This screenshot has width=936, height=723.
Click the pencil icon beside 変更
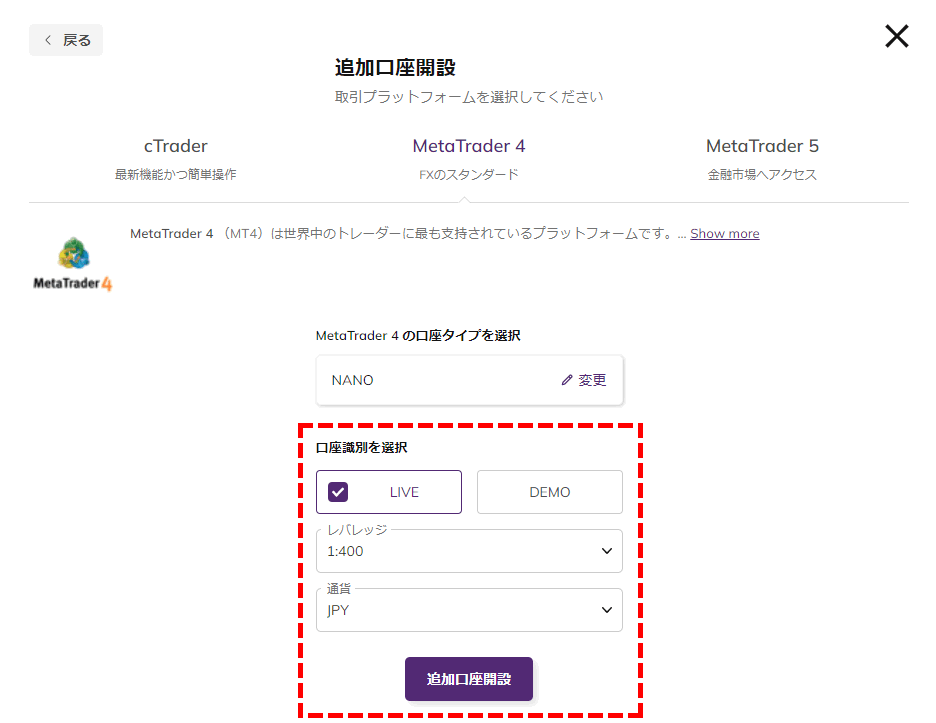coord(566,380)
